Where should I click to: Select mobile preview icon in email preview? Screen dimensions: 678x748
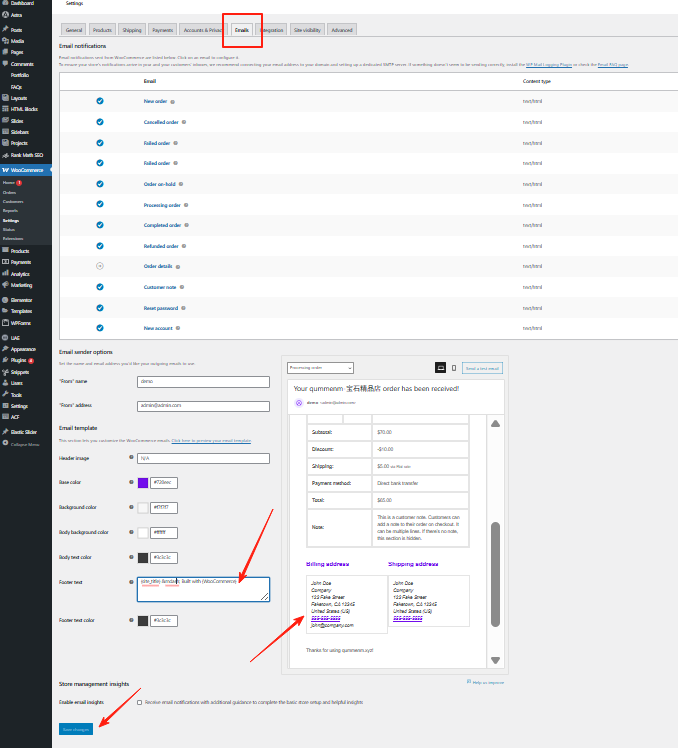pyautogui.click(x=454, y=368)
